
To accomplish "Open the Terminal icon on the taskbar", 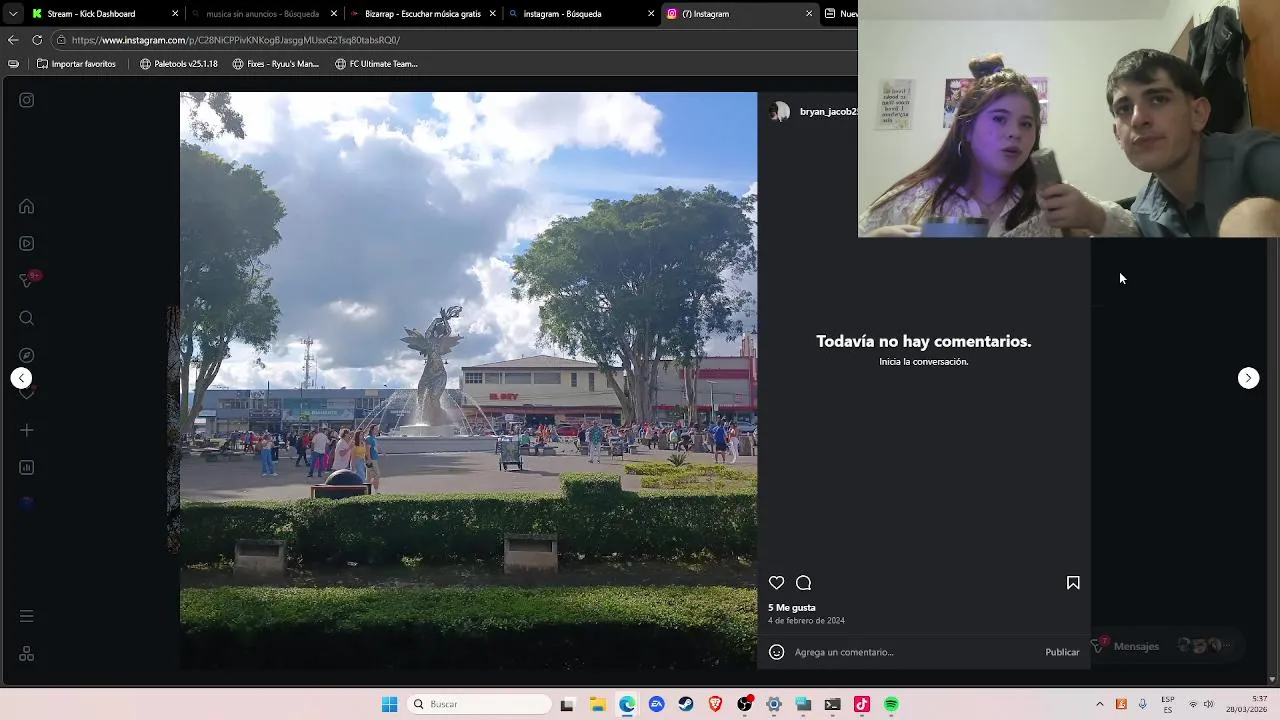I will (832, 704).
